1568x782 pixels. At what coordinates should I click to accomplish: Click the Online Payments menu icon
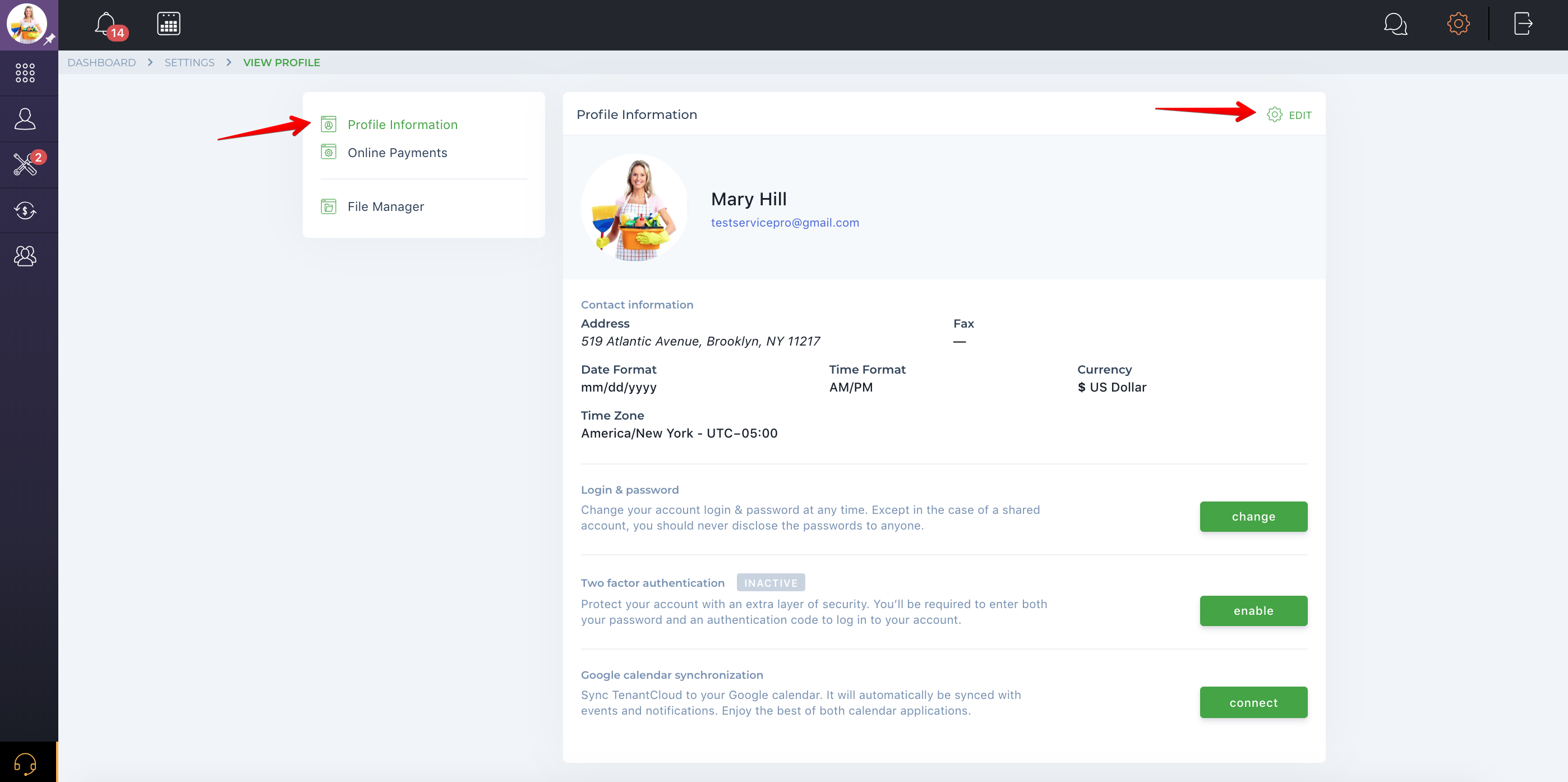click(x=328, y=152)
